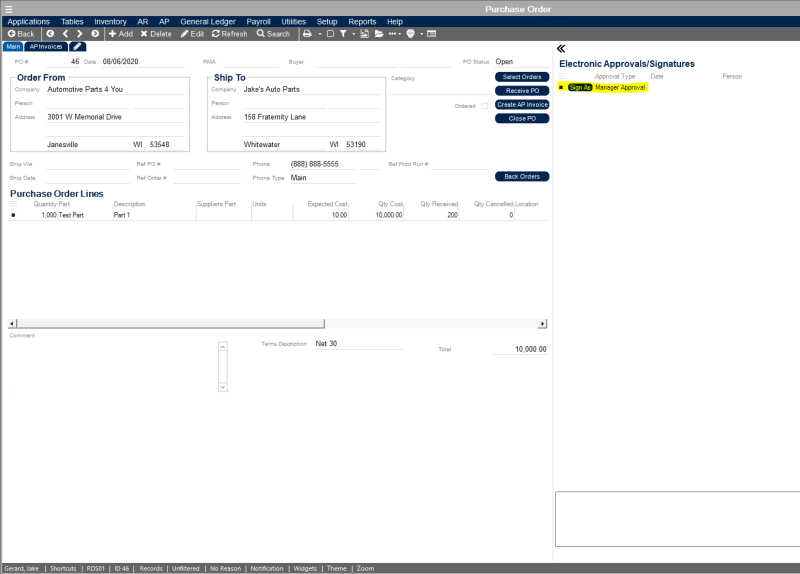
Task: Click the order lines scrollbar right arrow
Action: pos(542,323)
